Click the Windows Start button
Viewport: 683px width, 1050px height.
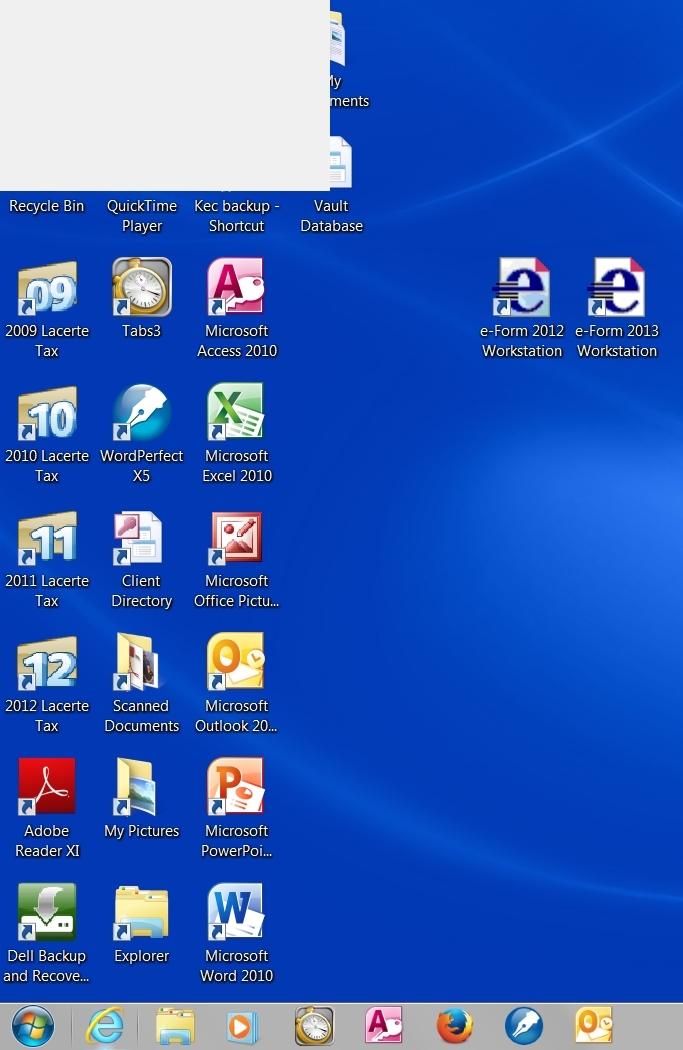[33, 1026]
